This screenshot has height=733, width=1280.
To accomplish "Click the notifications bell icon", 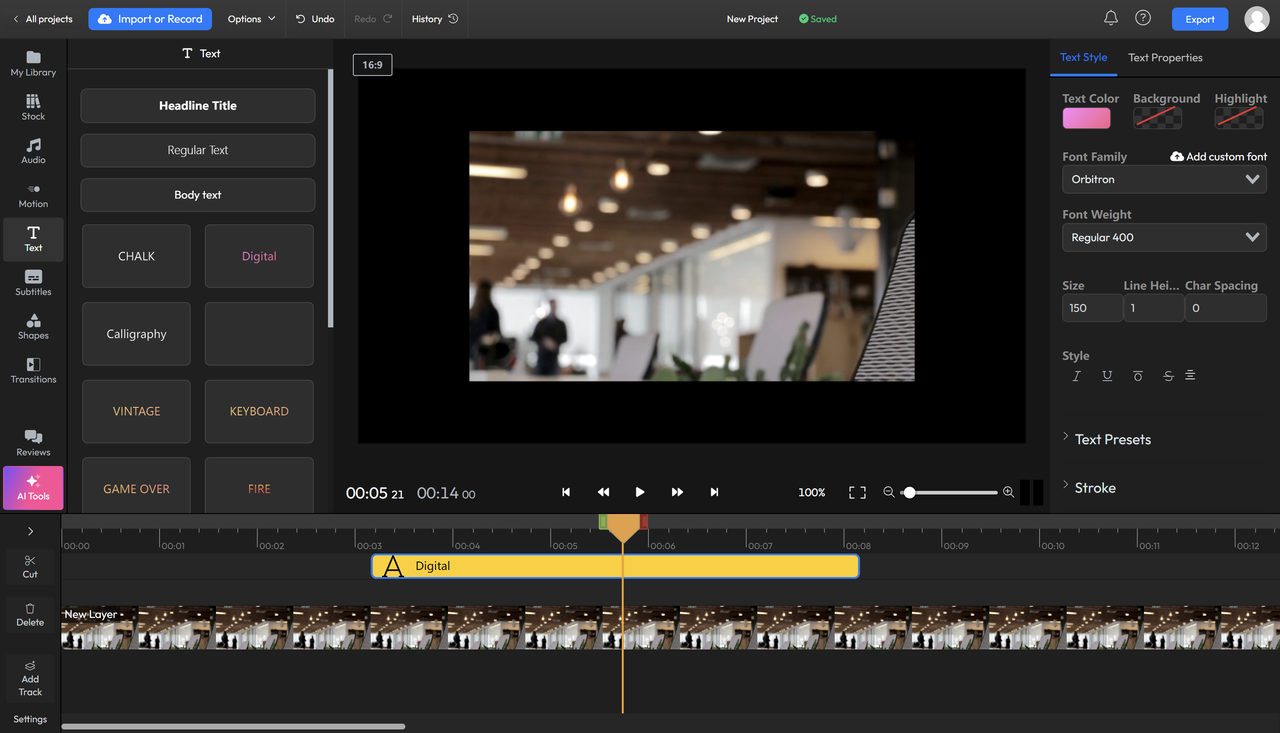I will pyautogui.click(x=1110, y=18).
